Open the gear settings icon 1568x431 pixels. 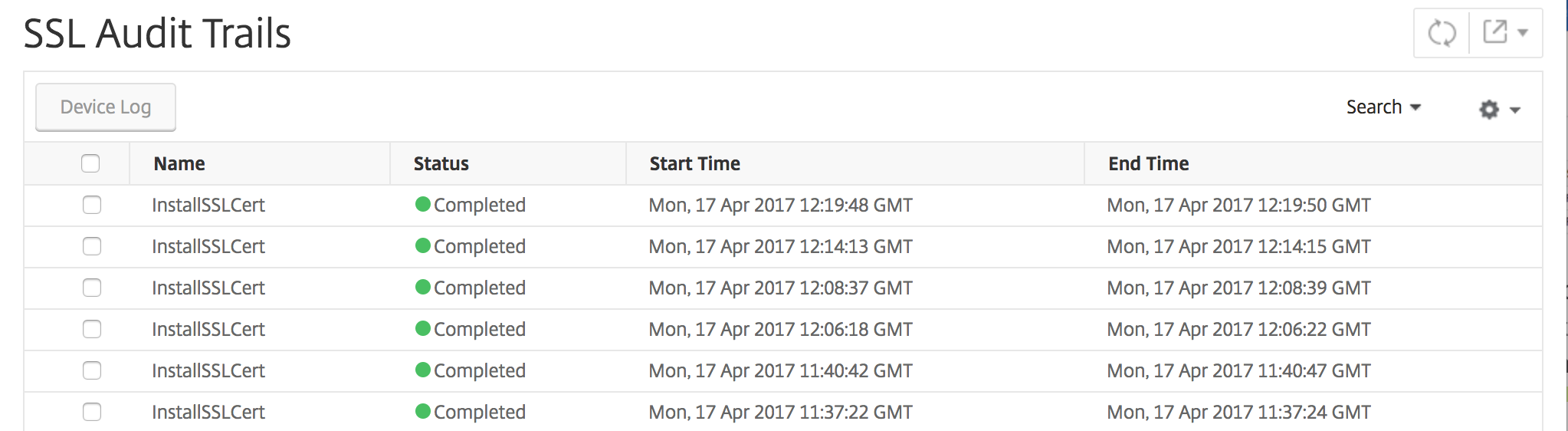1488,110
